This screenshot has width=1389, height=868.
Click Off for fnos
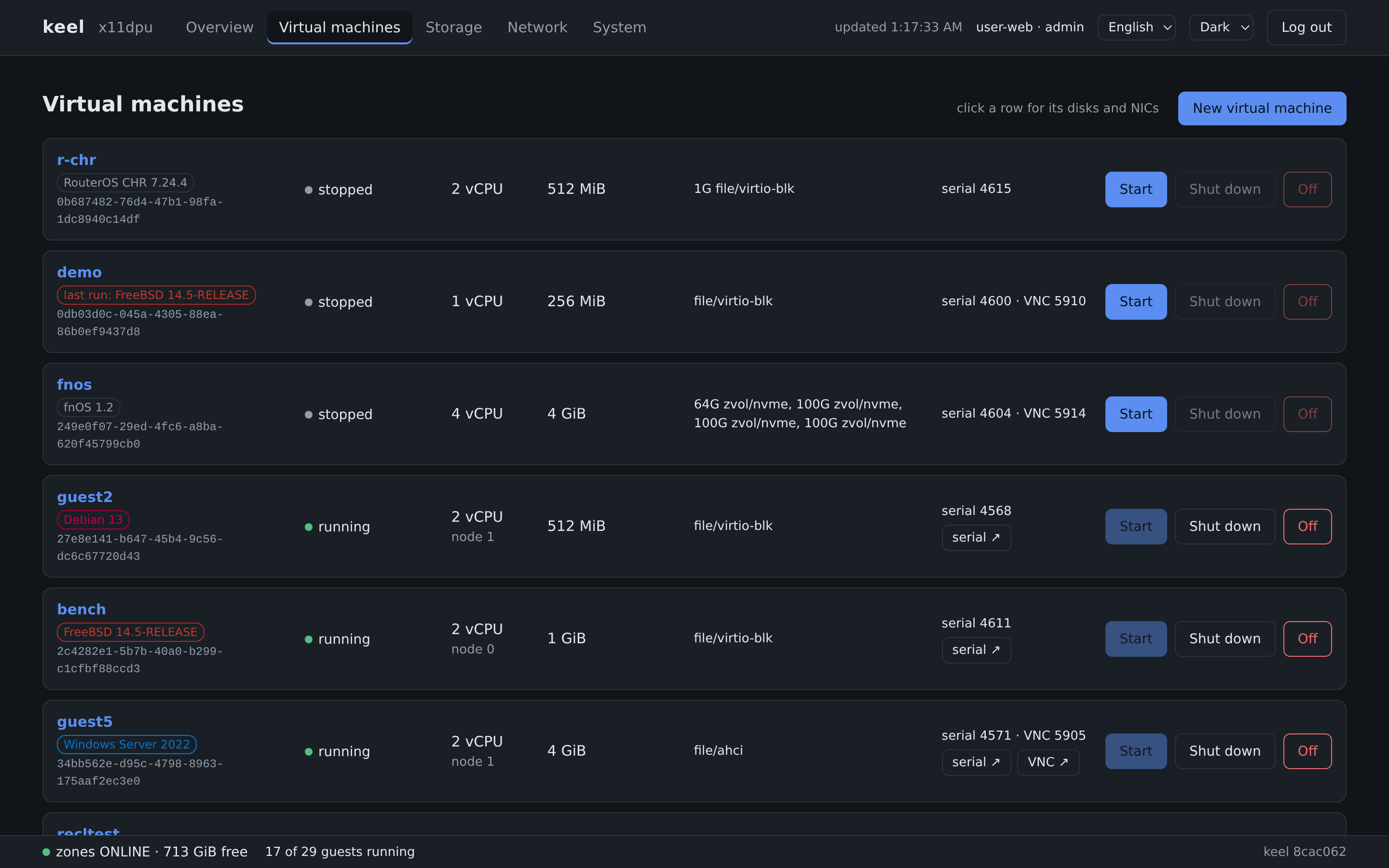pos(1307,414)
